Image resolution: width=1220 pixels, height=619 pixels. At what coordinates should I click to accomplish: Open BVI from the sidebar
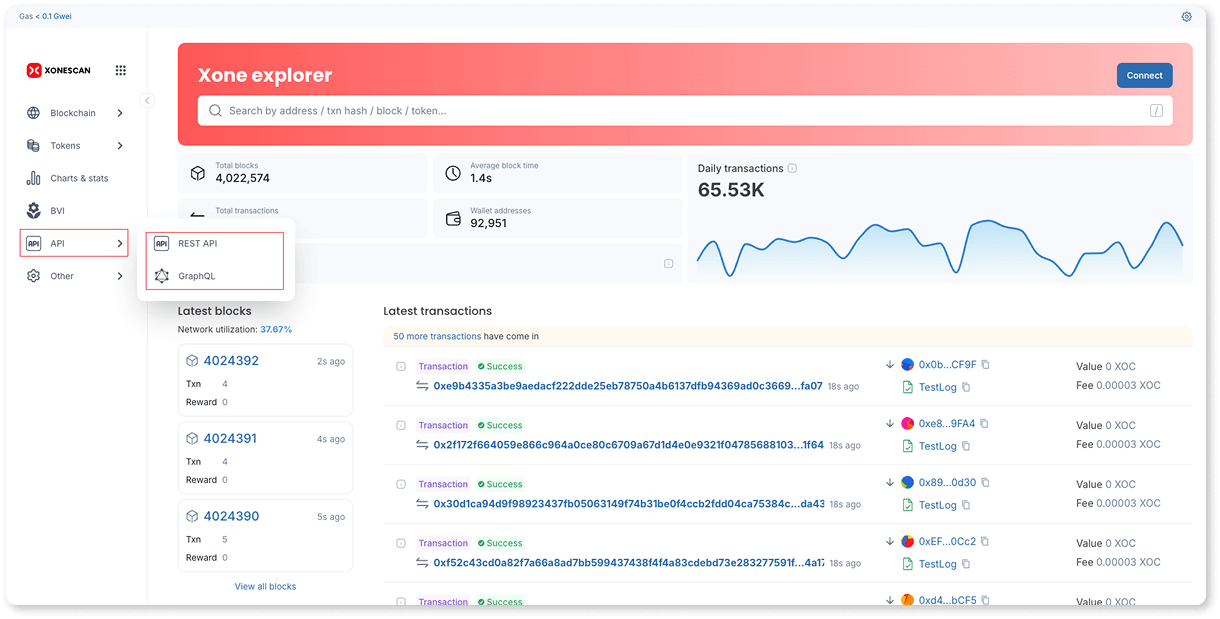tap(57, 211)
